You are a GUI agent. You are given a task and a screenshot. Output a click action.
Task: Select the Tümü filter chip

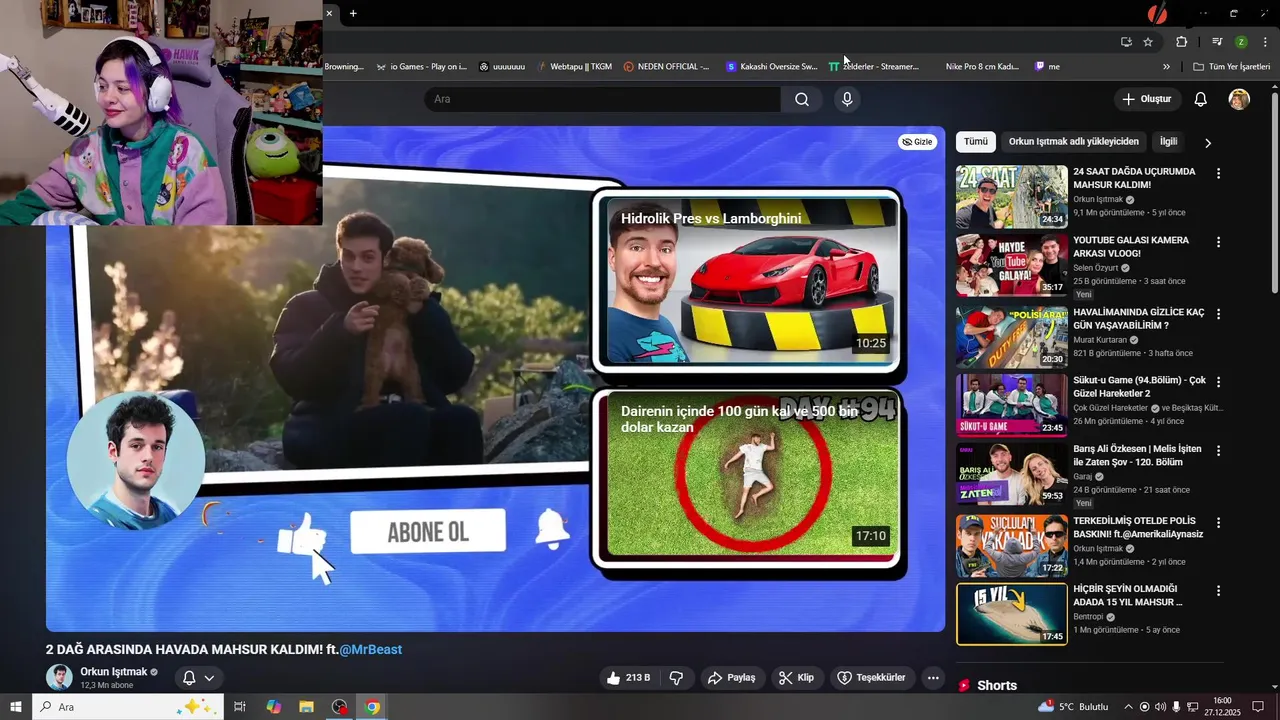[x=976, y=142]
